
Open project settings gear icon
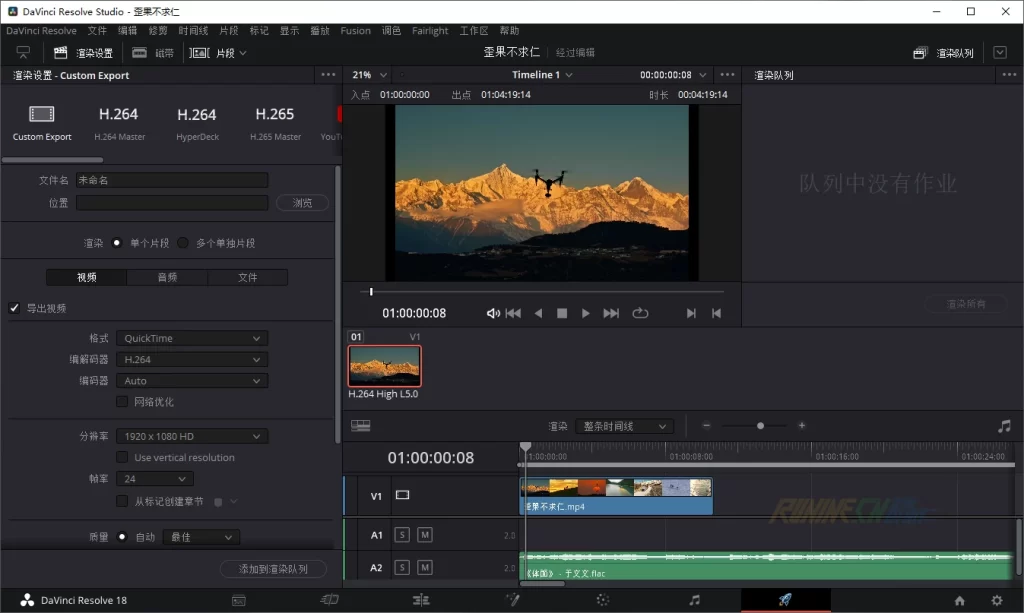click(x=996, y=600)
